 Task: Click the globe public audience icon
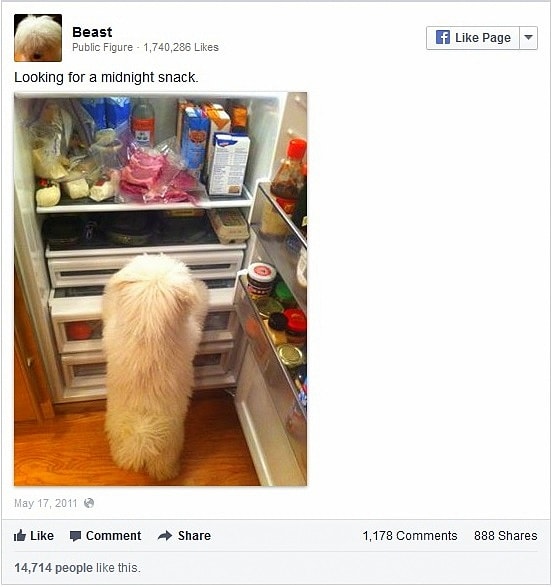point(89,503)
